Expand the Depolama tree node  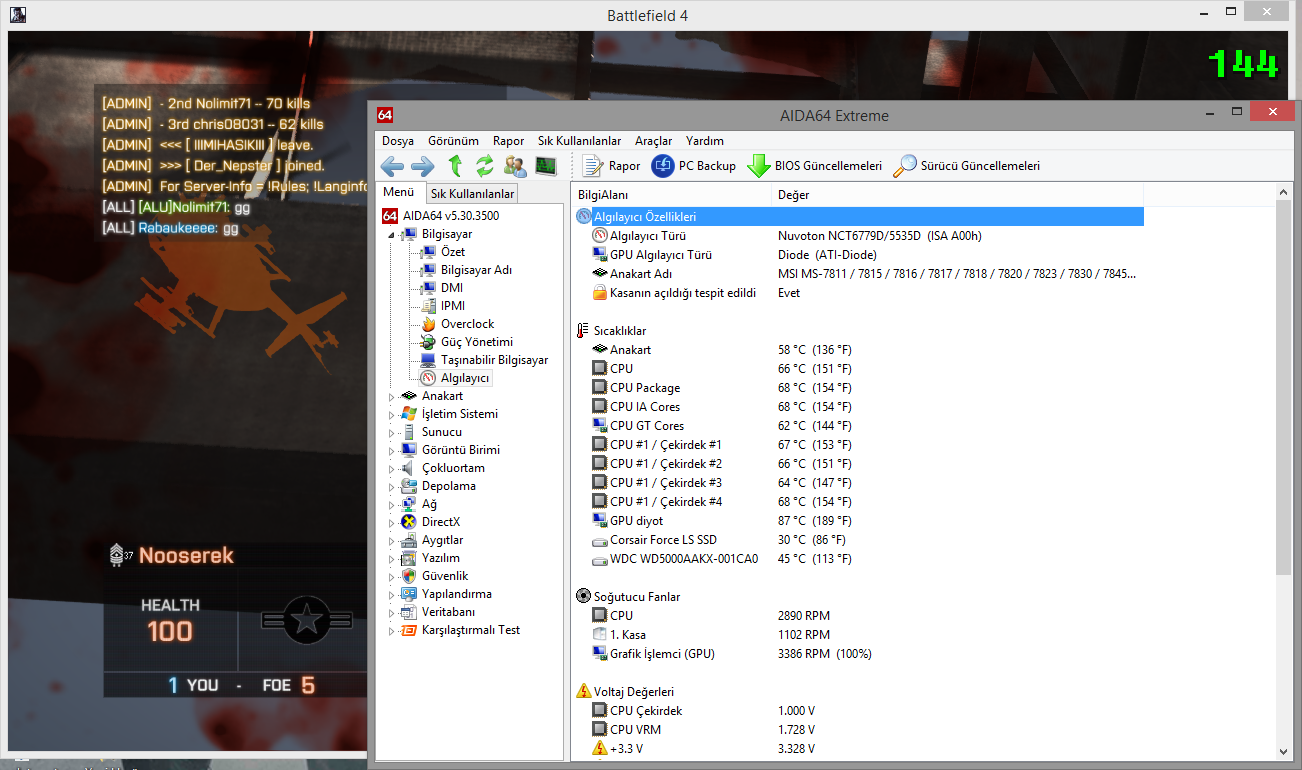tap(392, 486)
